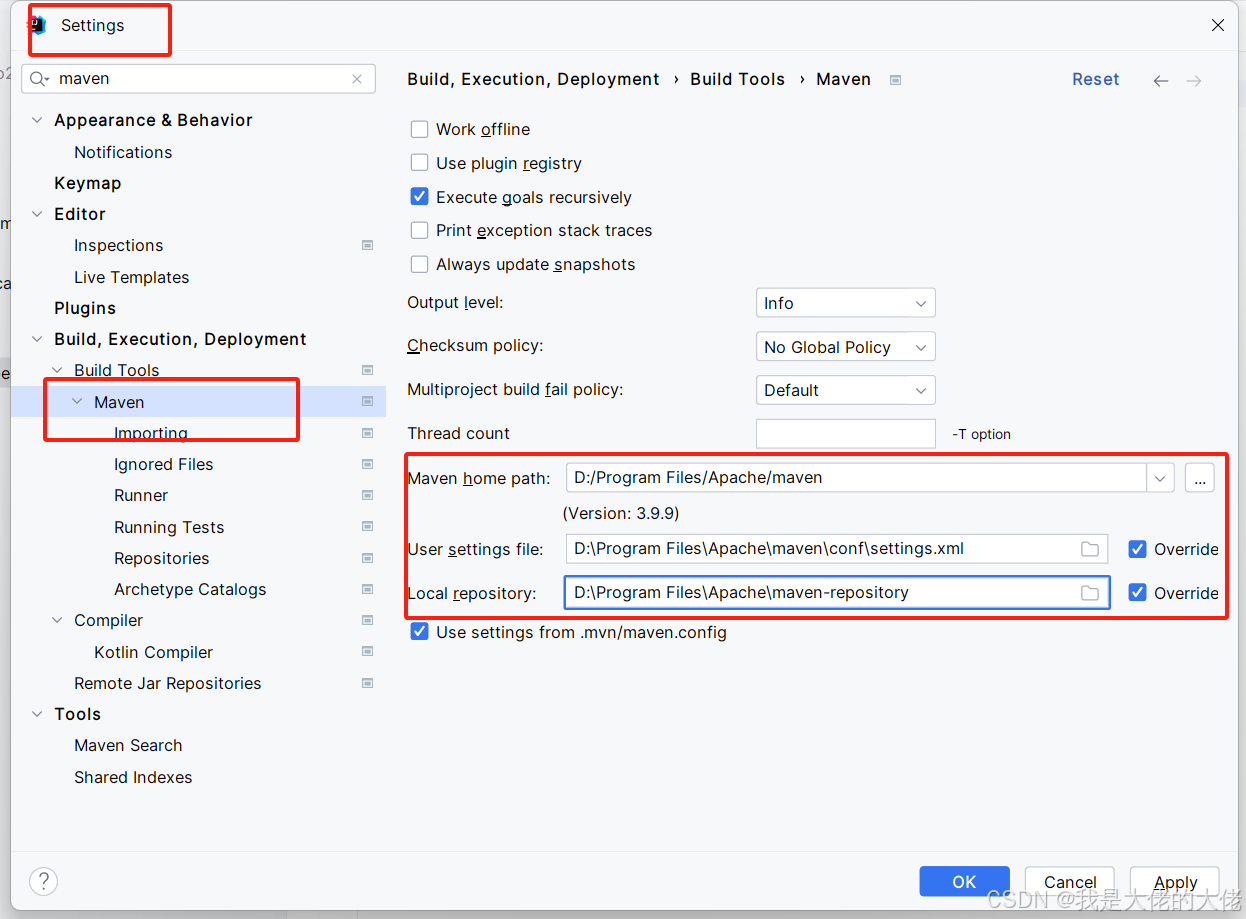Go back with the left arrow

click(1160, 80)
